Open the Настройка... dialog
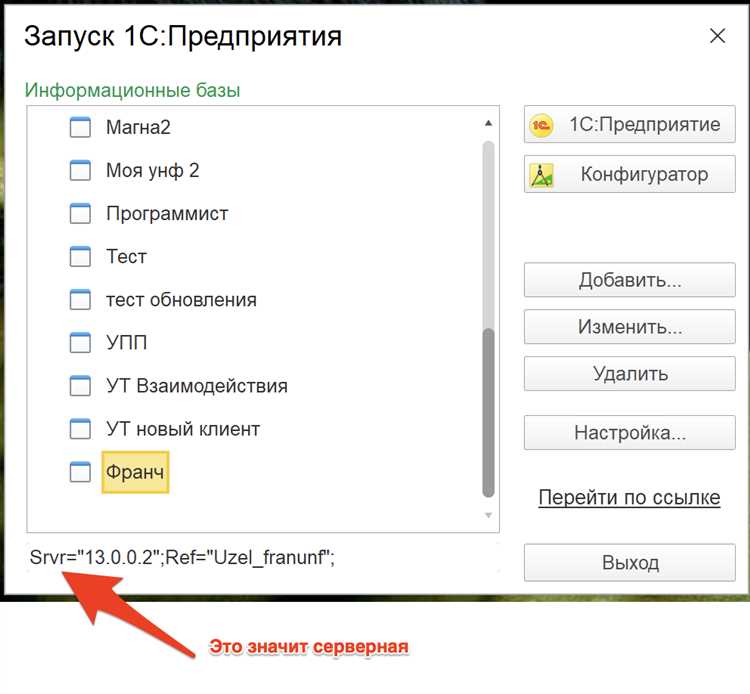The height and width of the screenshot is (694, 750). pyautogui.click(x=629, y=433)
